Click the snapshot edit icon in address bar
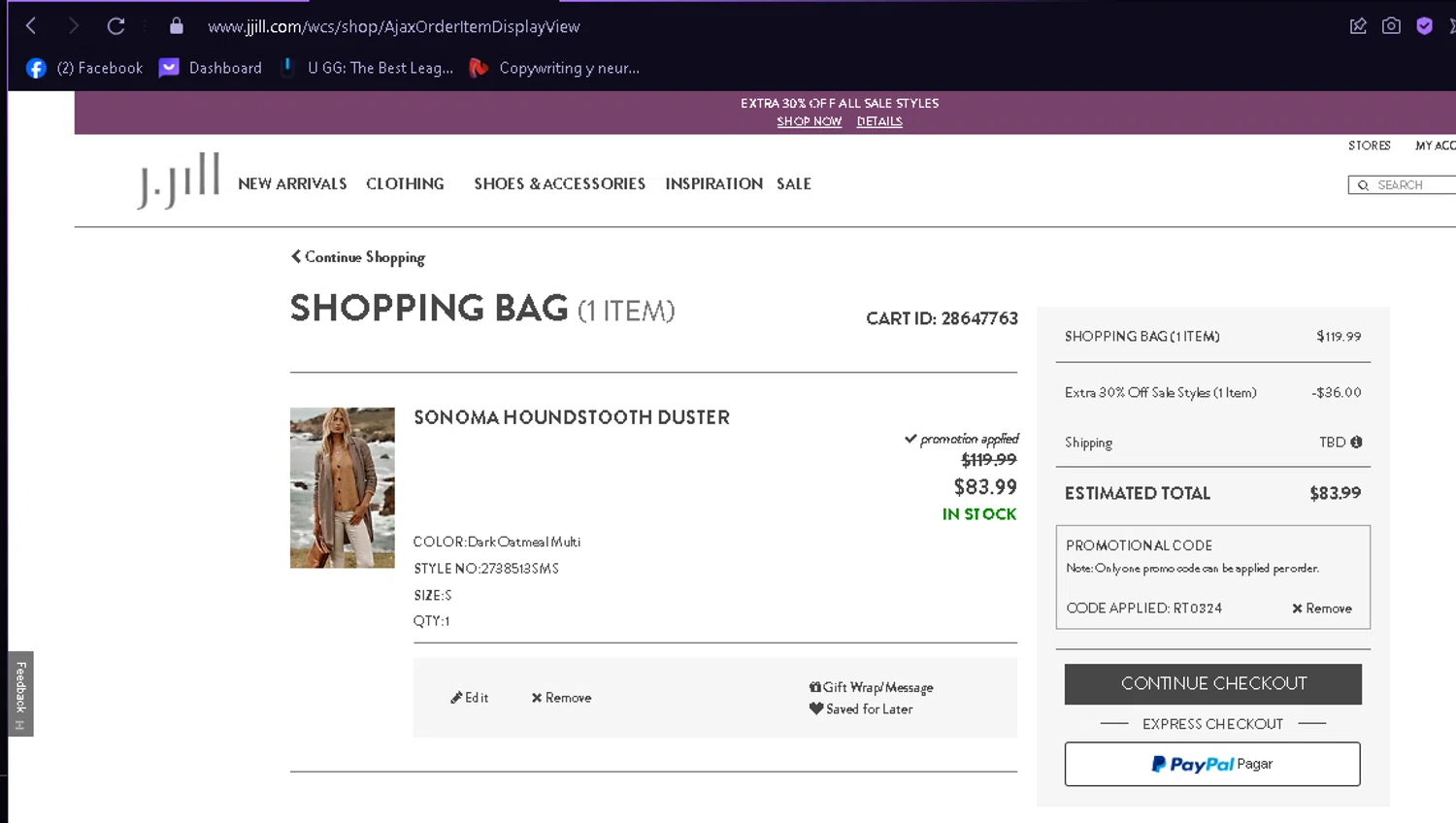Screen dimensions: 1456x823 1358,26
